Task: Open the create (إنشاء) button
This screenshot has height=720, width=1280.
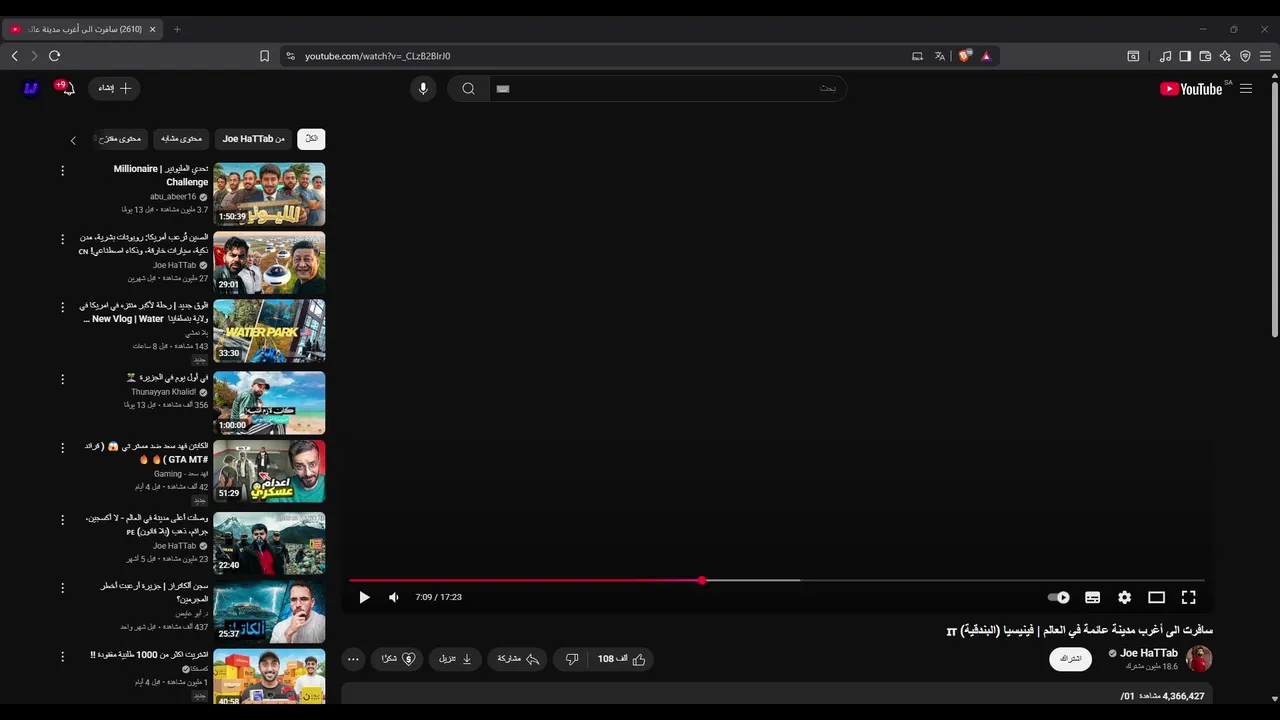Action: coord(114,88)
